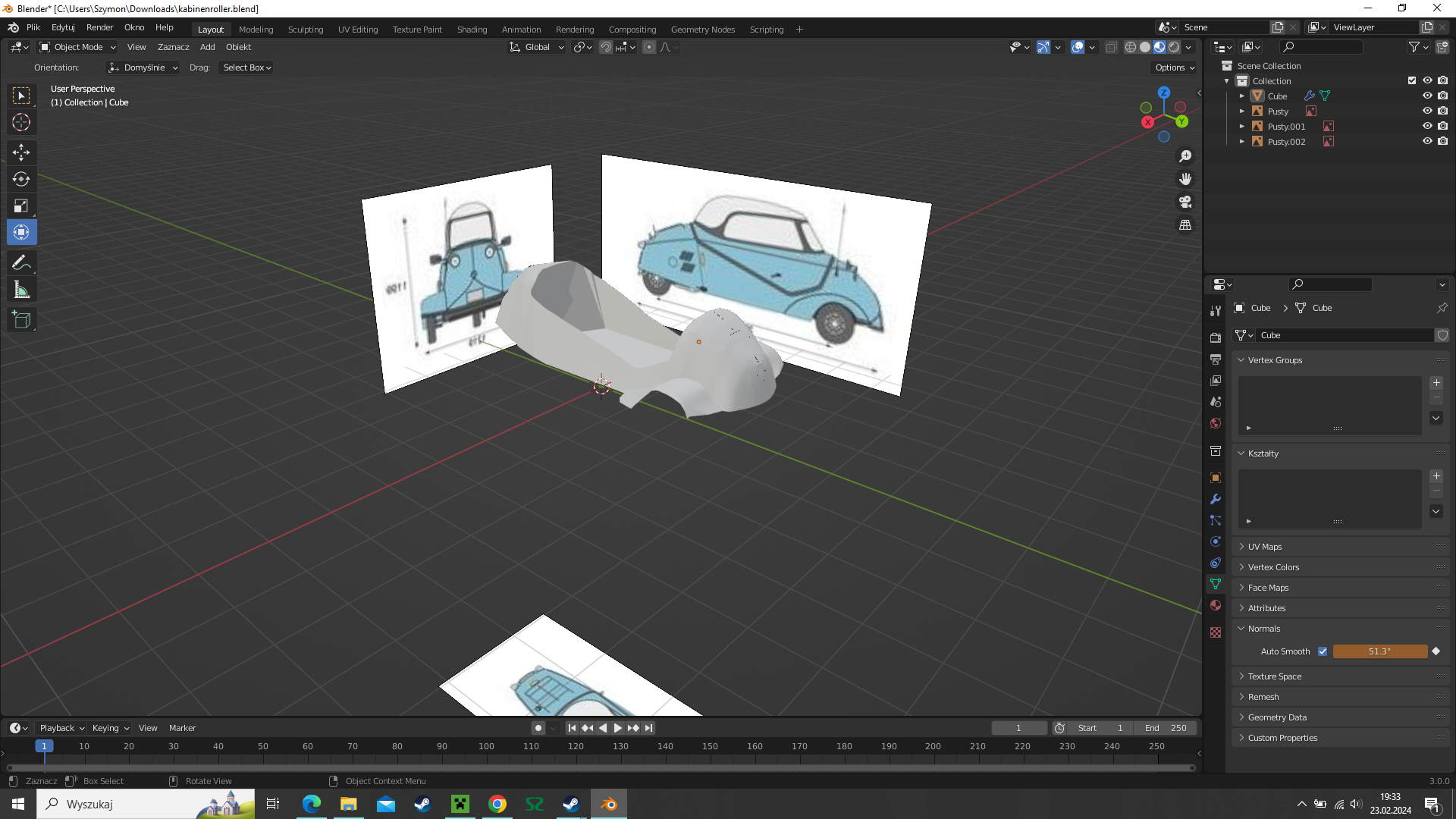Select the Rotate tool

[21, 179]
